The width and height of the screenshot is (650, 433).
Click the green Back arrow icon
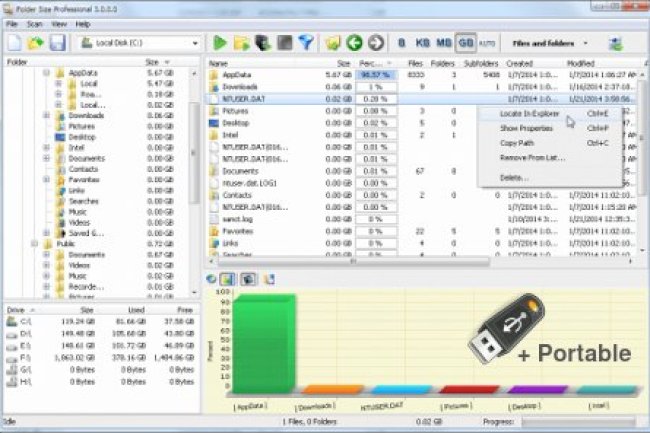click(x=353, y=44)
